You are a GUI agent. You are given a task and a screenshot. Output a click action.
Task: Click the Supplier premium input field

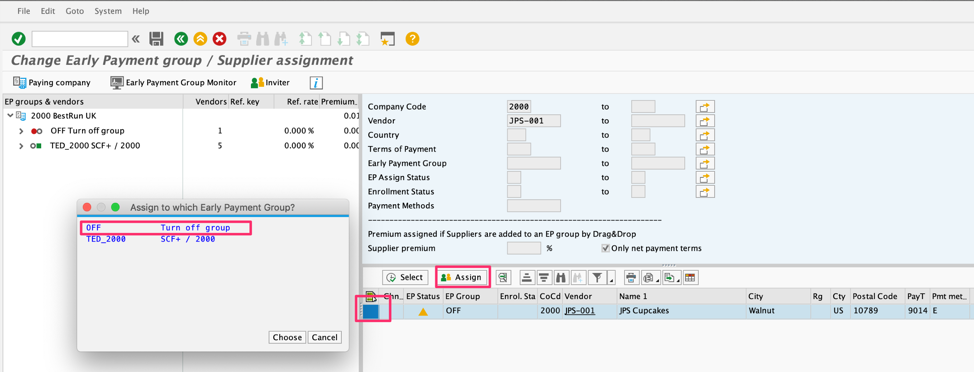524,248
